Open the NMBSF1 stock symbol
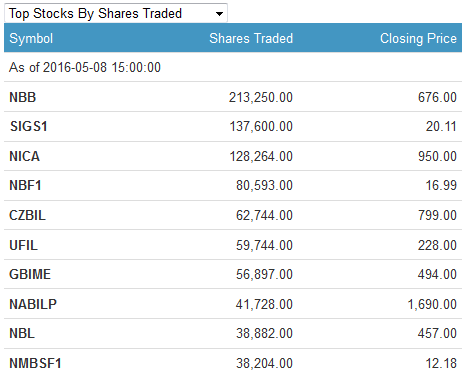Viewport: 474px width, 374px height. [x=35, y=363]
